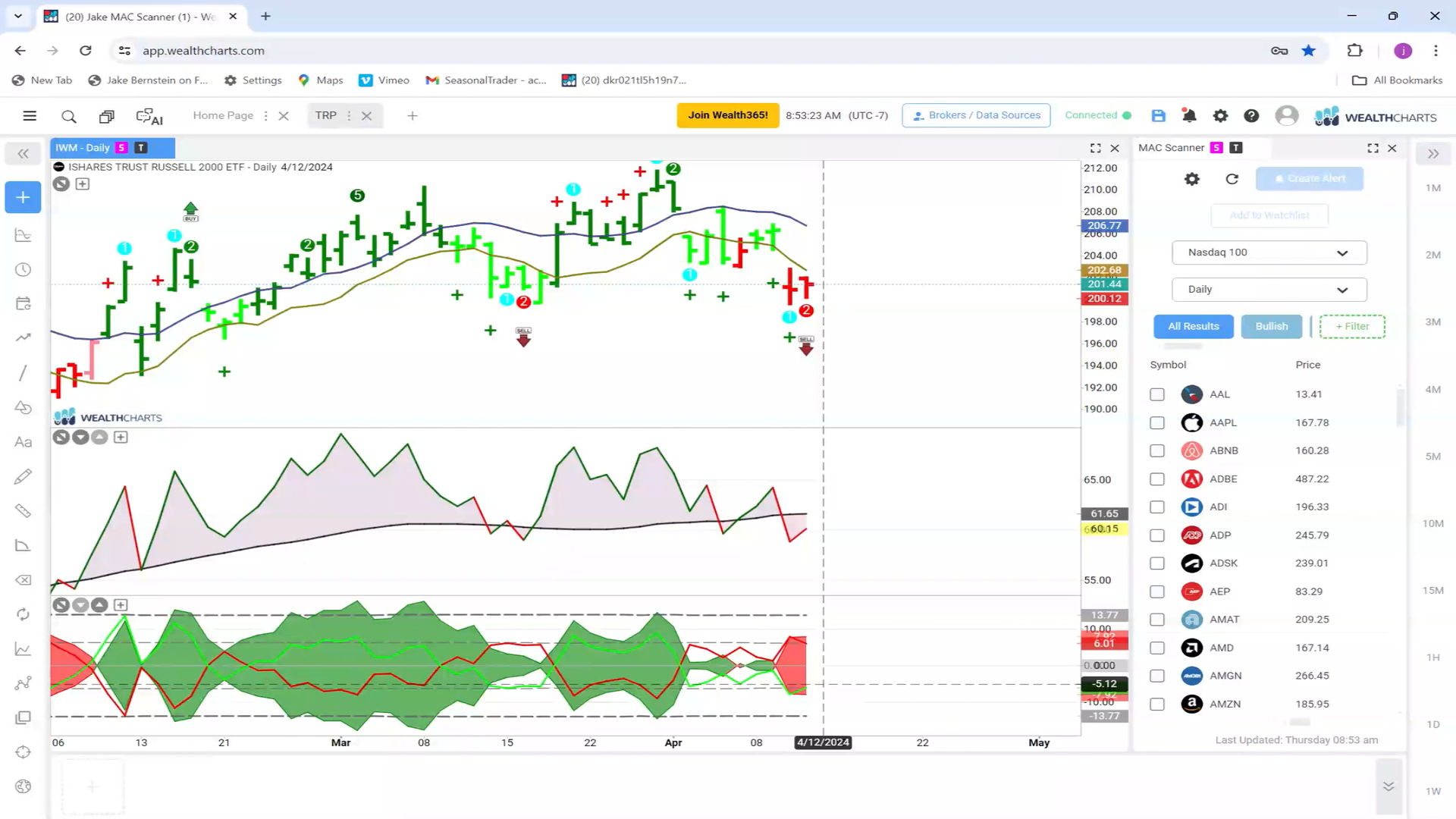
Task: Open Brokers / Data Sources
Action: point(976,115)
